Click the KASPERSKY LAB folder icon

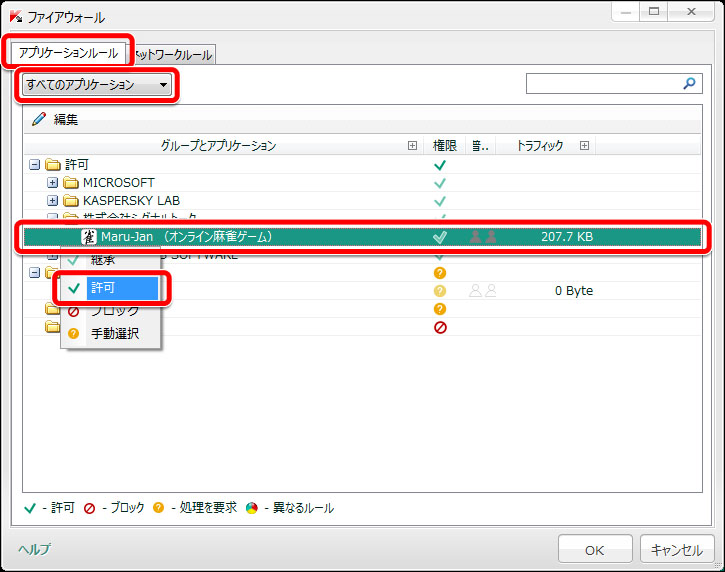71,201
